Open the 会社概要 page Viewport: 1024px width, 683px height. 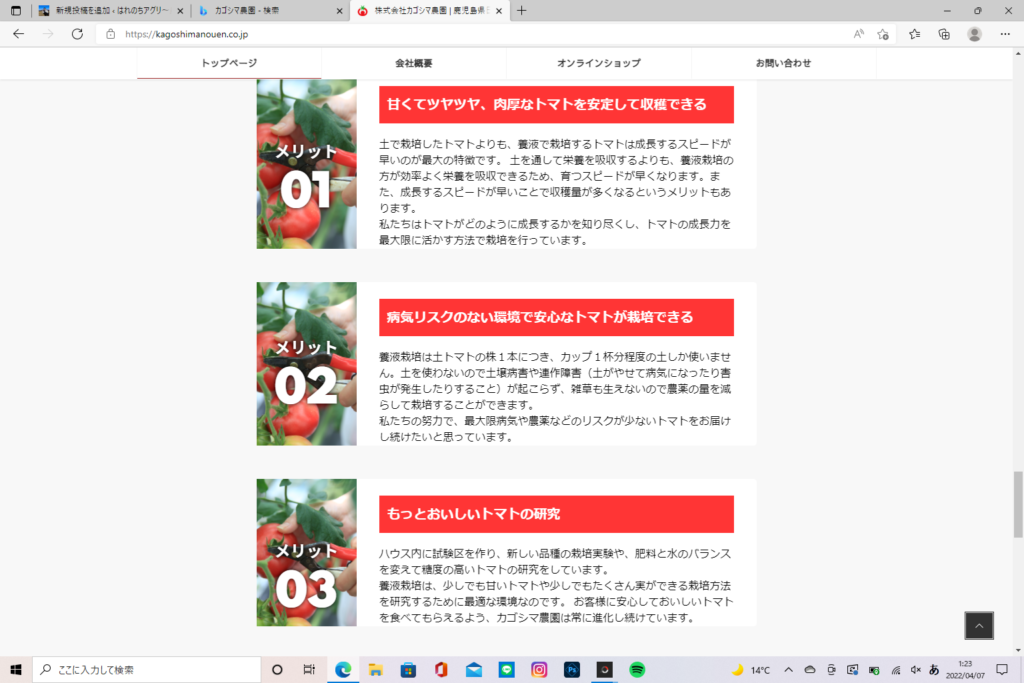(x=413, y=63)
